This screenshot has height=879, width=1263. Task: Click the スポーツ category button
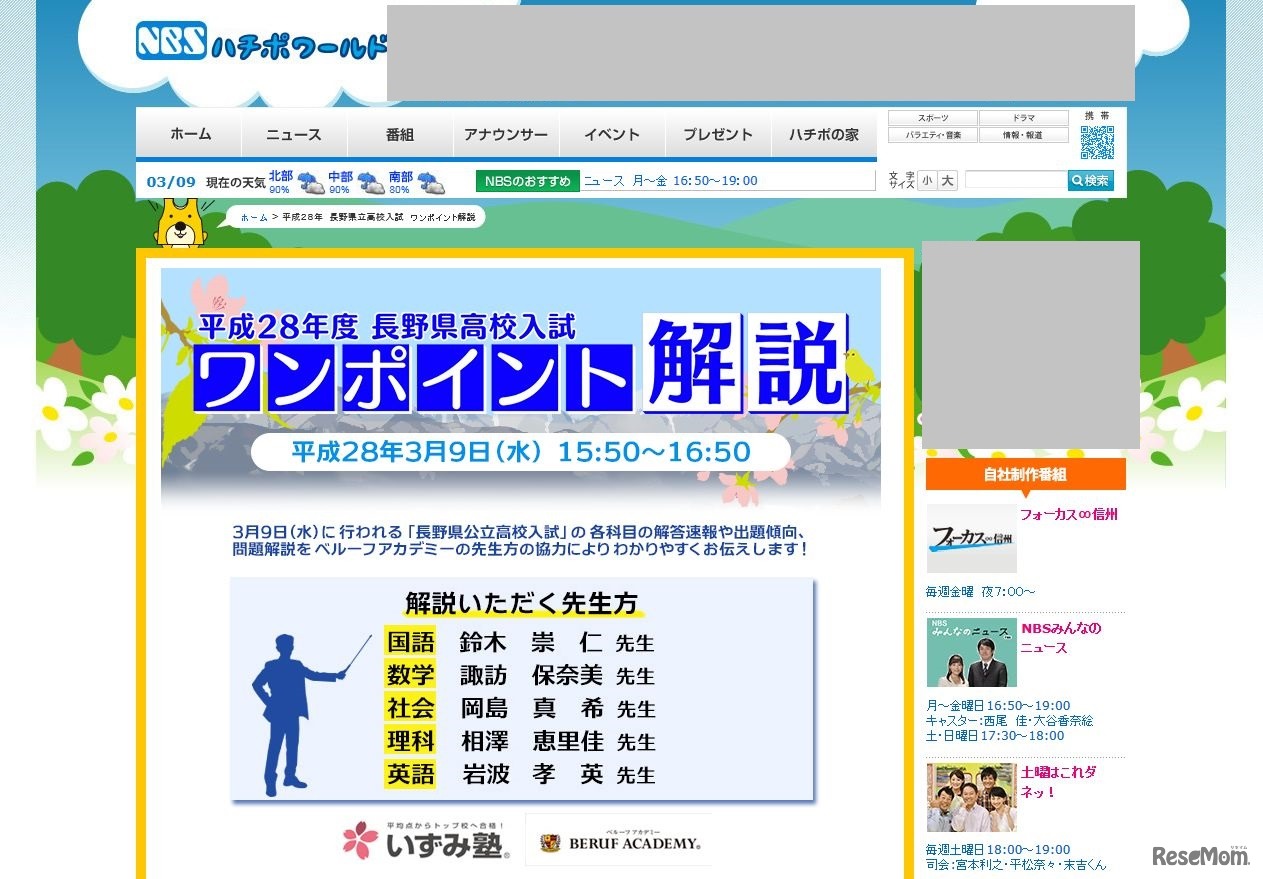(930, 117)
